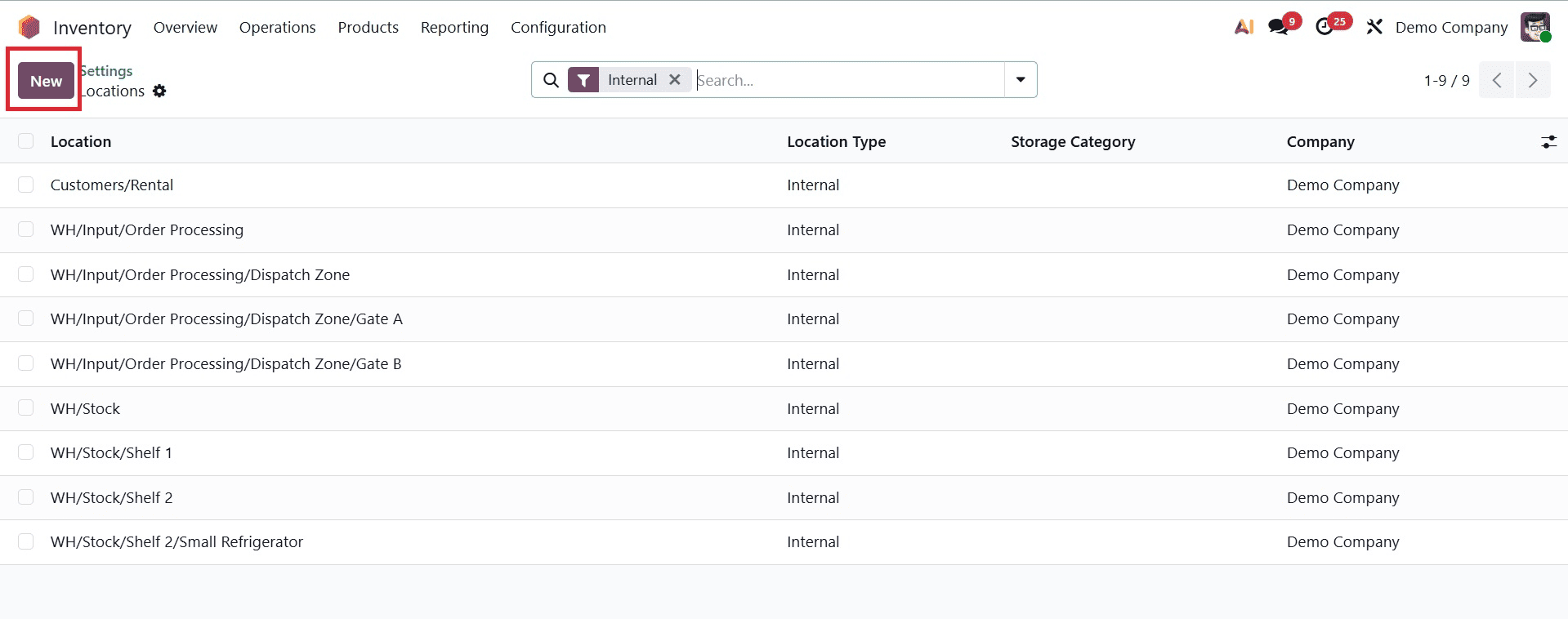Viewport: 1568px width, 619px height.
Task: Click the Inventory app title
Action: coord(92,28)
